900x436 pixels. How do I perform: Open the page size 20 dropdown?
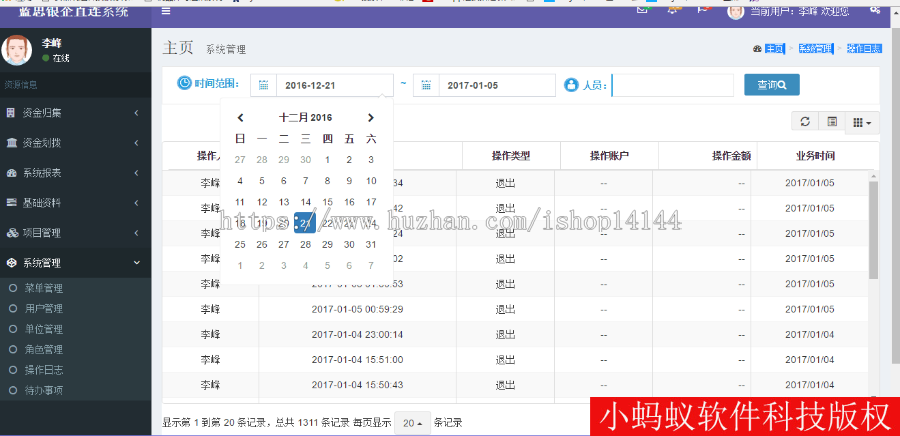pyautogui.click(x=412, y=423)
